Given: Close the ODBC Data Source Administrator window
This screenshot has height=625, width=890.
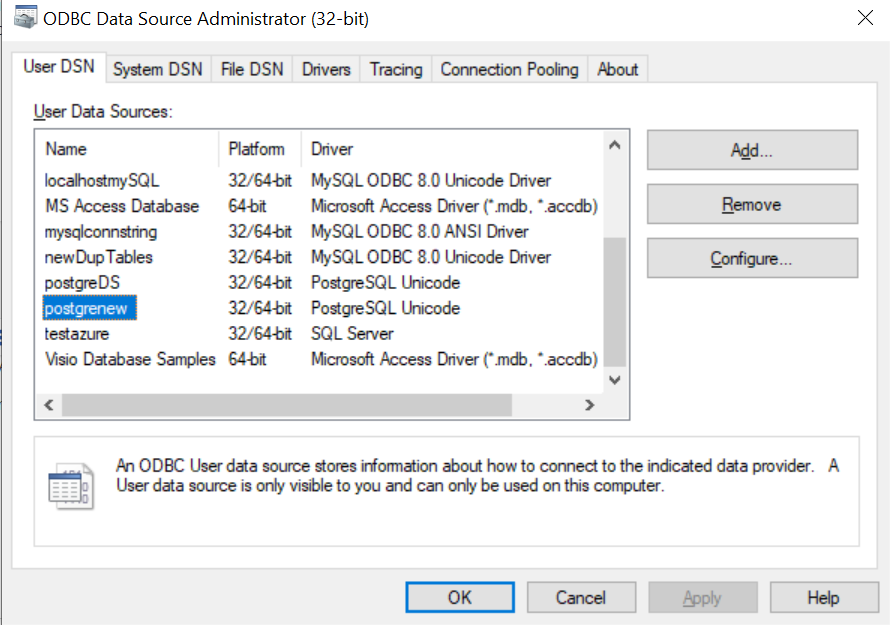Looking at the screenshot, I should coord(865,18).
